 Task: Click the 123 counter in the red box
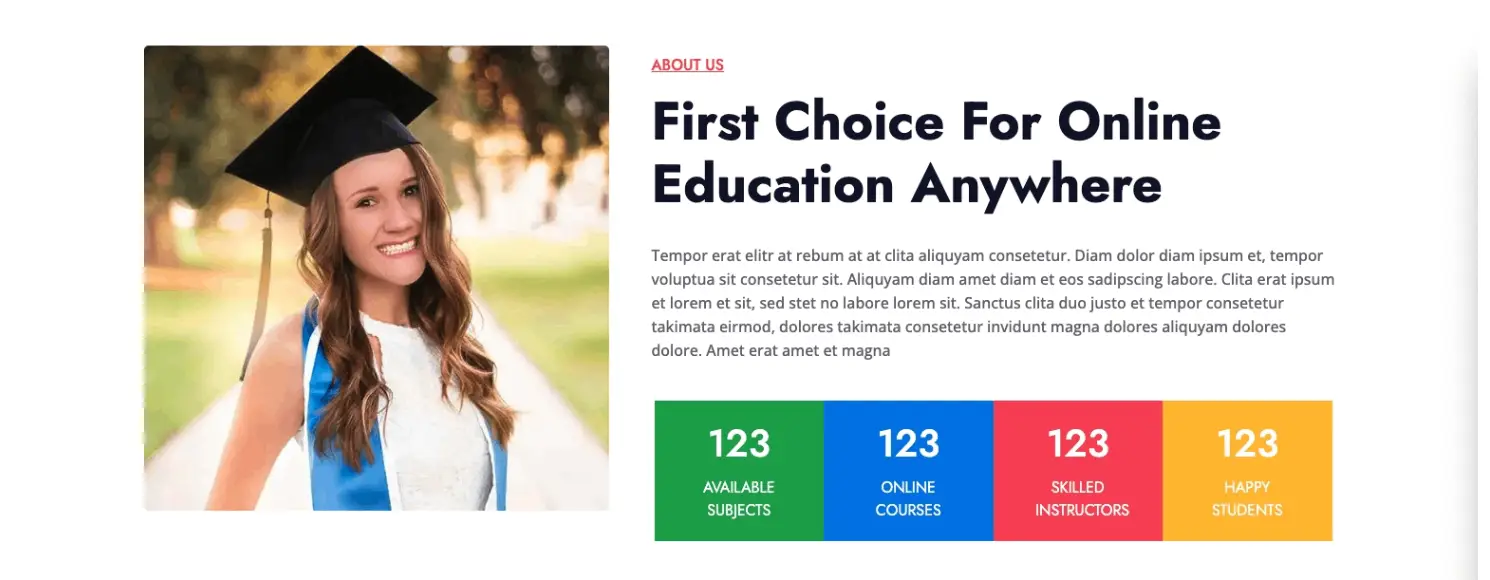[1078, 443]
